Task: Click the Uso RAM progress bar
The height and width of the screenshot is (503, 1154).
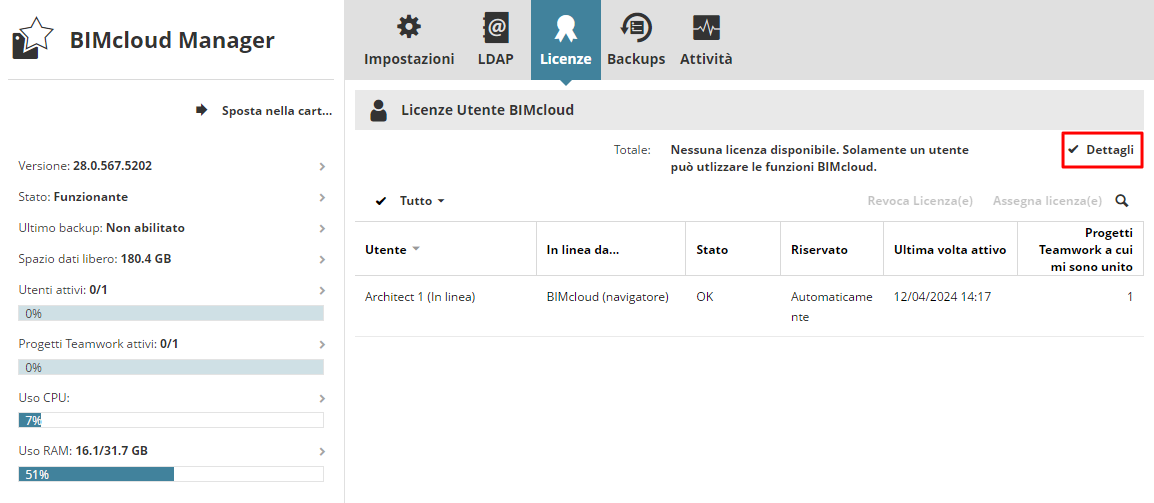Action: point(171,474)
